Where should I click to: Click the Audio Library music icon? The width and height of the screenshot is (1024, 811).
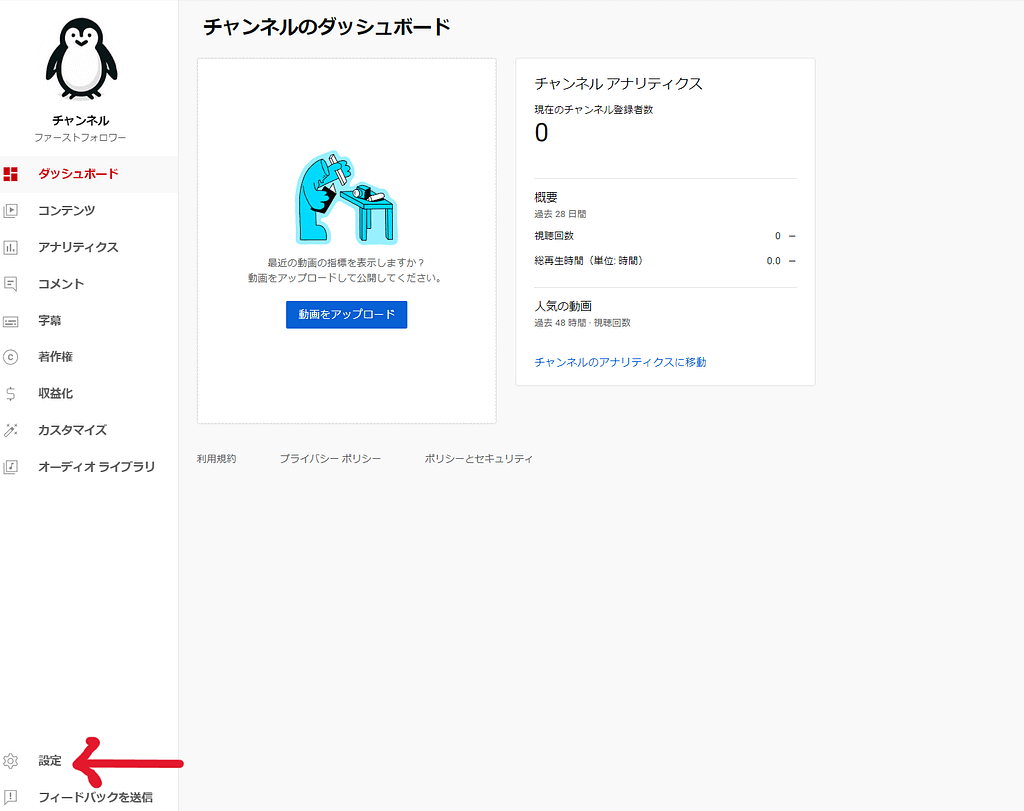(x=11, y=466)
